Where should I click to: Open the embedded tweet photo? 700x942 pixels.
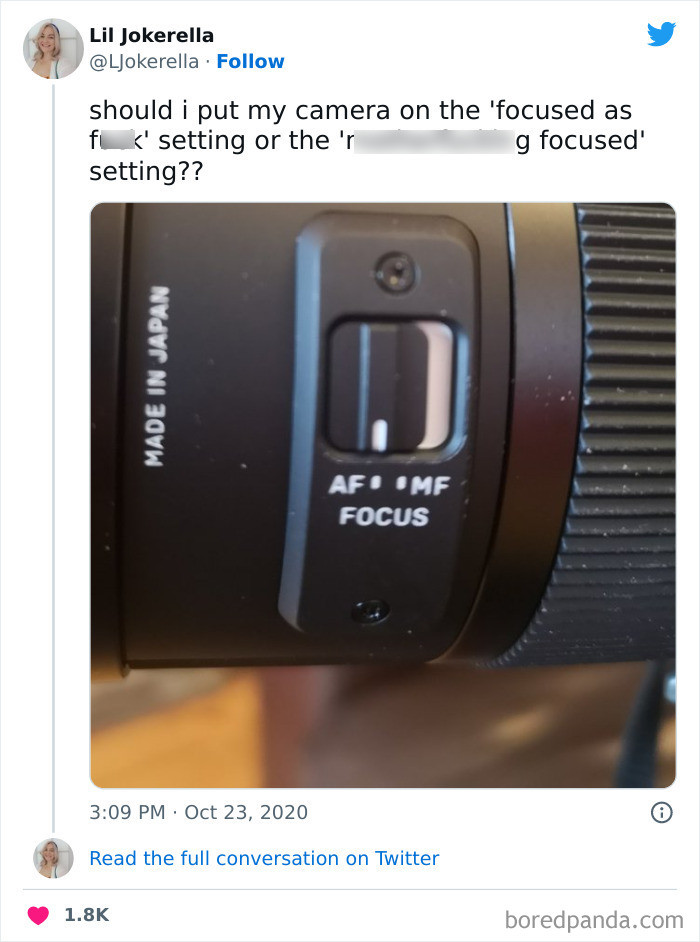tap(383, 495)
